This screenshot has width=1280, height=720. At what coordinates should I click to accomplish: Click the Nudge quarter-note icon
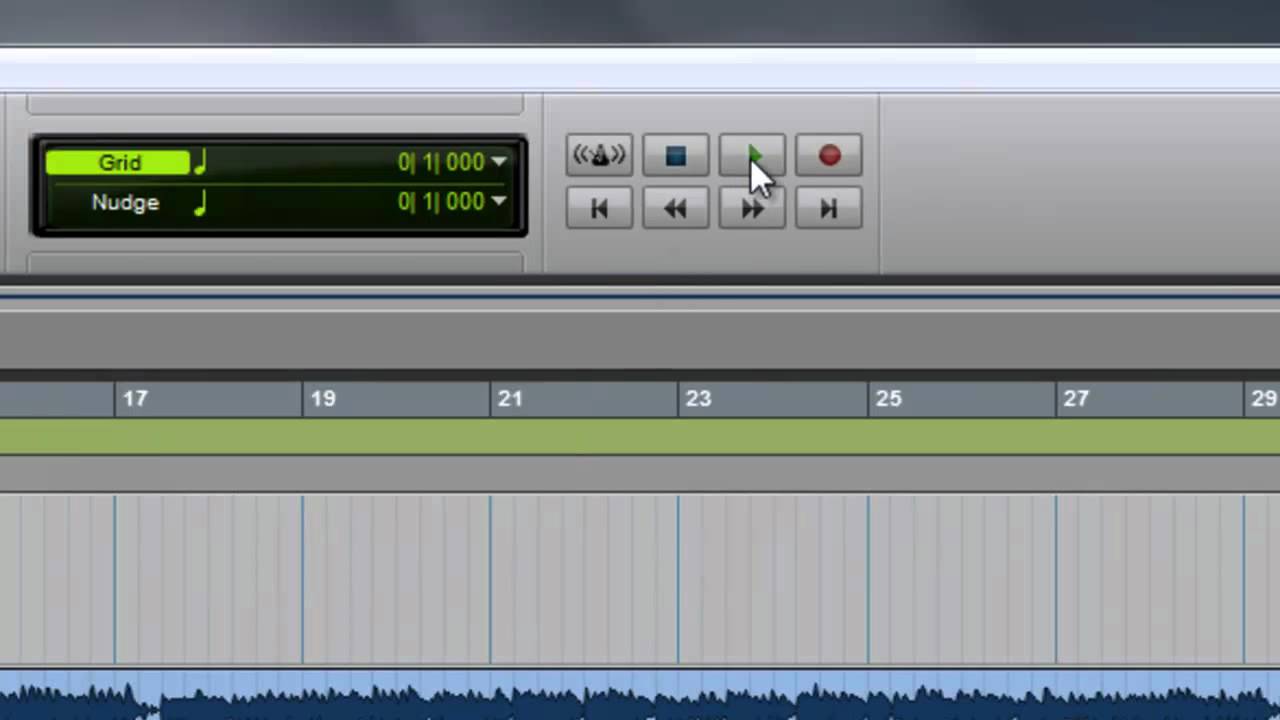(199, 202)
